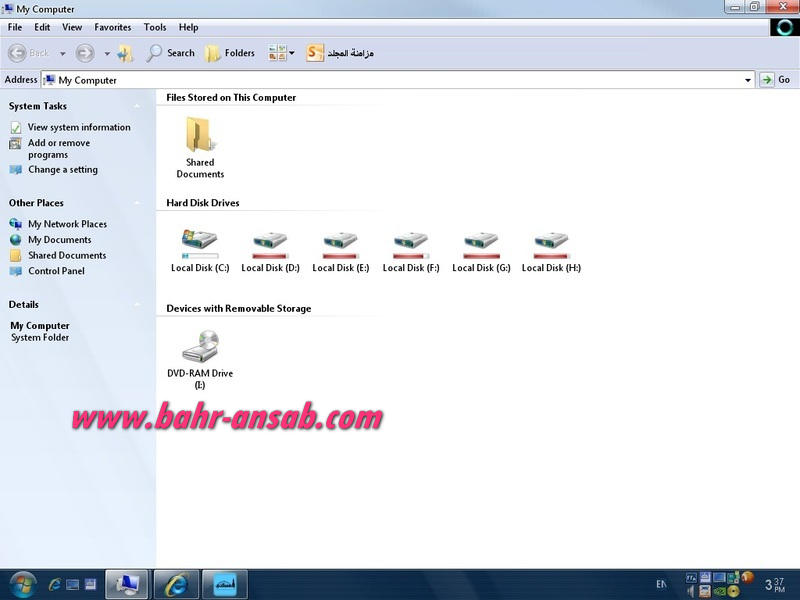This screenshot has width=800, height=600.
Task: Select the Shared Documents folder icon
Action: [200, 147]
